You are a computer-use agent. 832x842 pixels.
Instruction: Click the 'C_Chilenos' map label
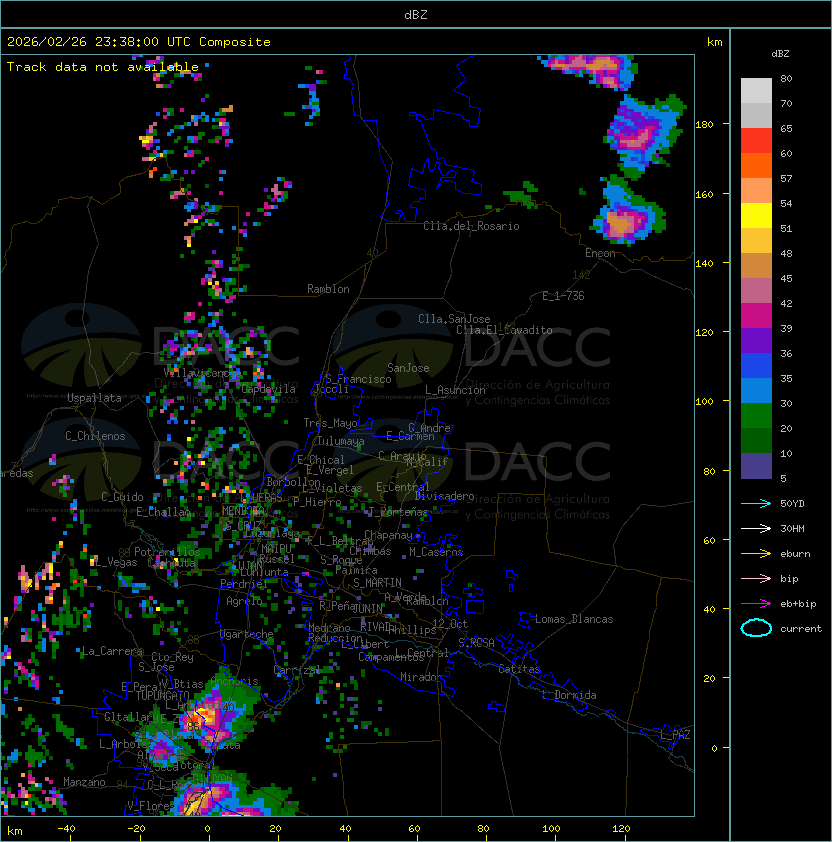click(95, 436)
